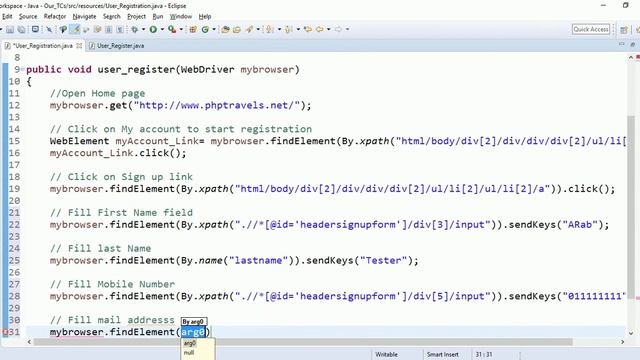Screen dimensions: 640x360
Task: Open the Window menu
Action: [181, 16]
